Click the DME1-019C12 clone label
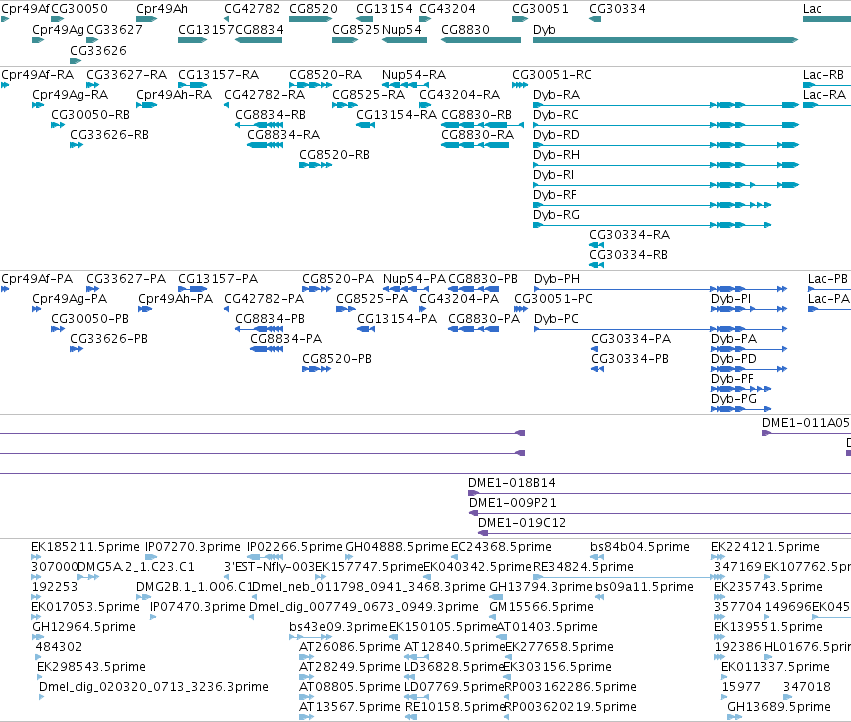 (x=522, y=523)
